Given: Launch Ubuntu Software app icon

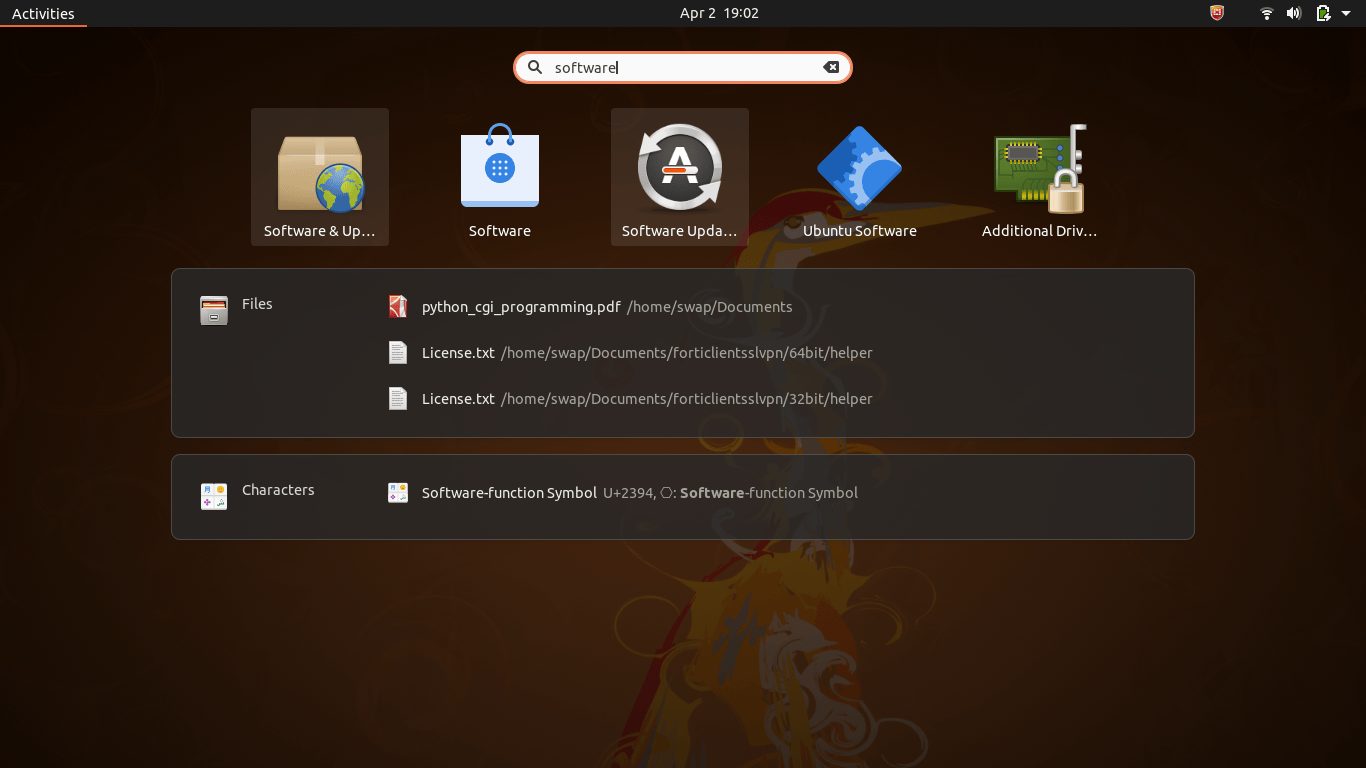Looking at the screenshot, I should 860,175.
